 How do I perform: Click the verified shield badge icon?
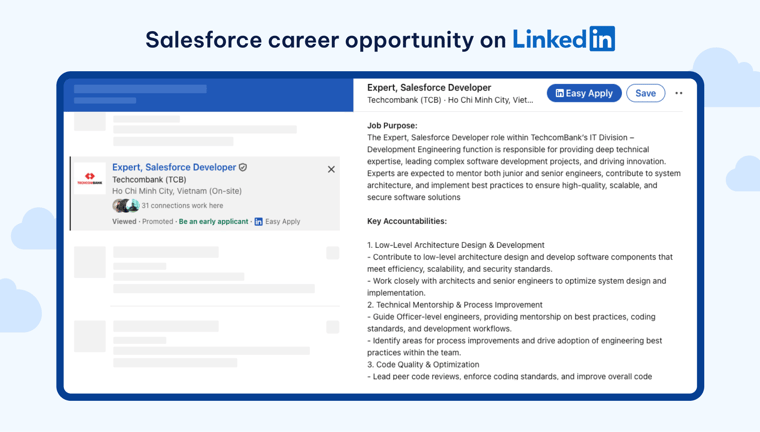click(x=243, y=168)
